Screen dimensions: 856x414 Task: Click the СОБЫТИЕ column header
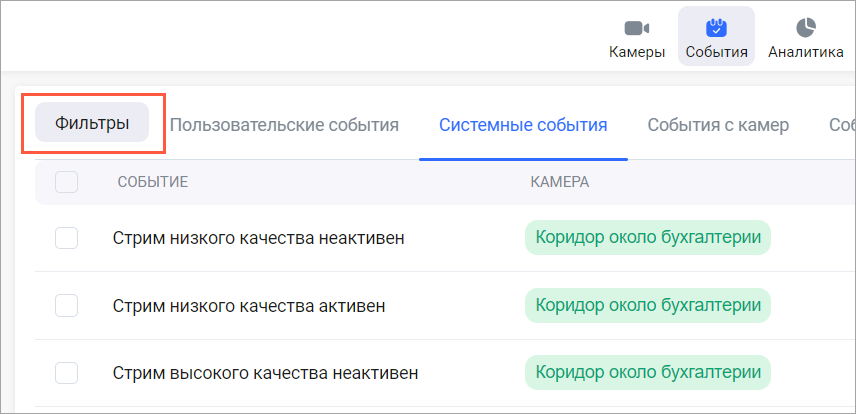click(153, 182)
